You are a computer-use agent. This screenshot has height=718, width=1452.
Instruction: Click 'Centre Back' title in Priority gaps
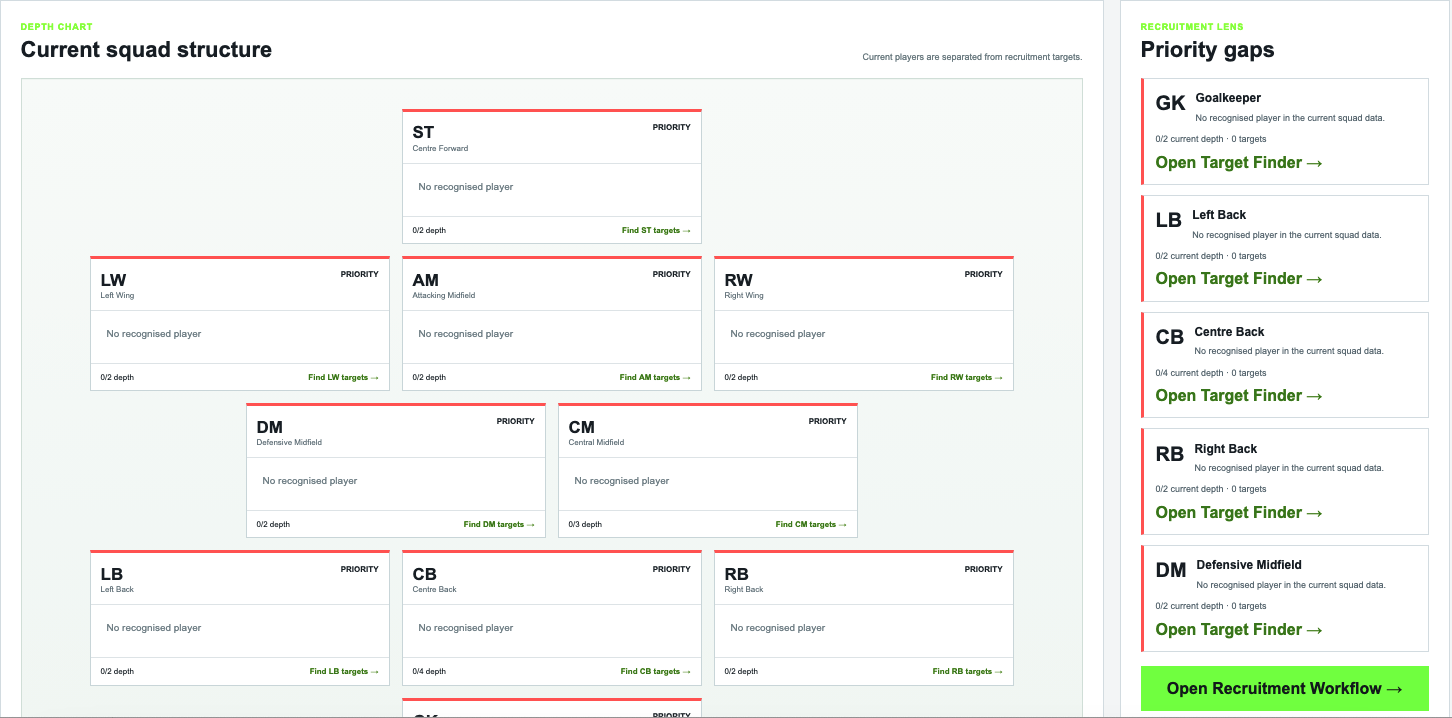tap(1229, 332)
